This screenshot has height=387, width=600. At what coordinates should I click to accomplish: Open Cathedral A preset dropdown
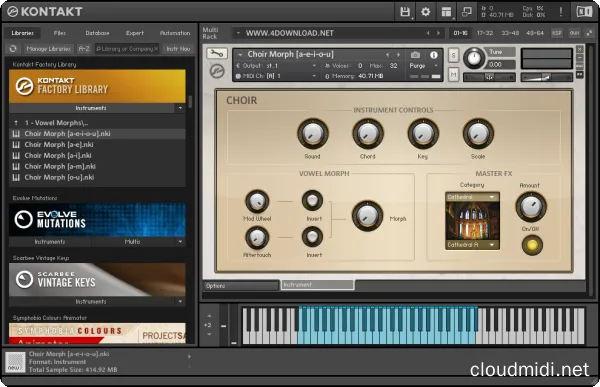click(x=473, y=245)
